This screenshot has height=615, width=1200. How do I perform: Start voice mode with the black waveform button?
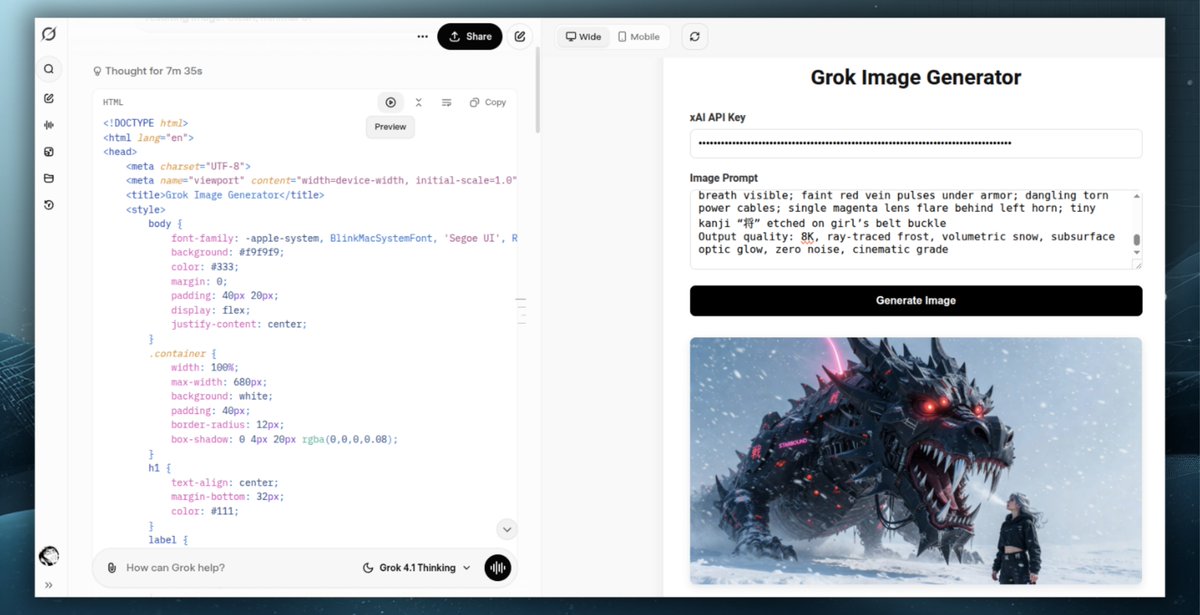tap(497, 568)
